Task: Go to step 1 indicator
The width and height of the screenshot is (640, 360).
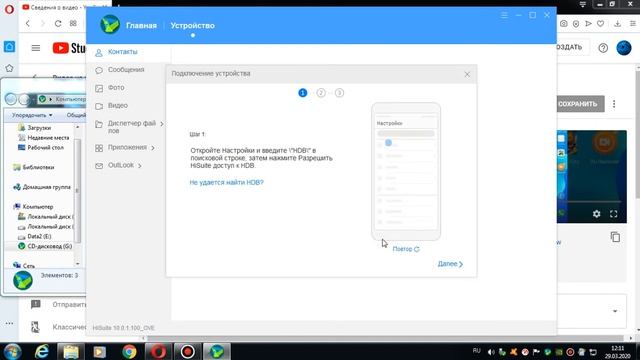Action: [302, 93]
